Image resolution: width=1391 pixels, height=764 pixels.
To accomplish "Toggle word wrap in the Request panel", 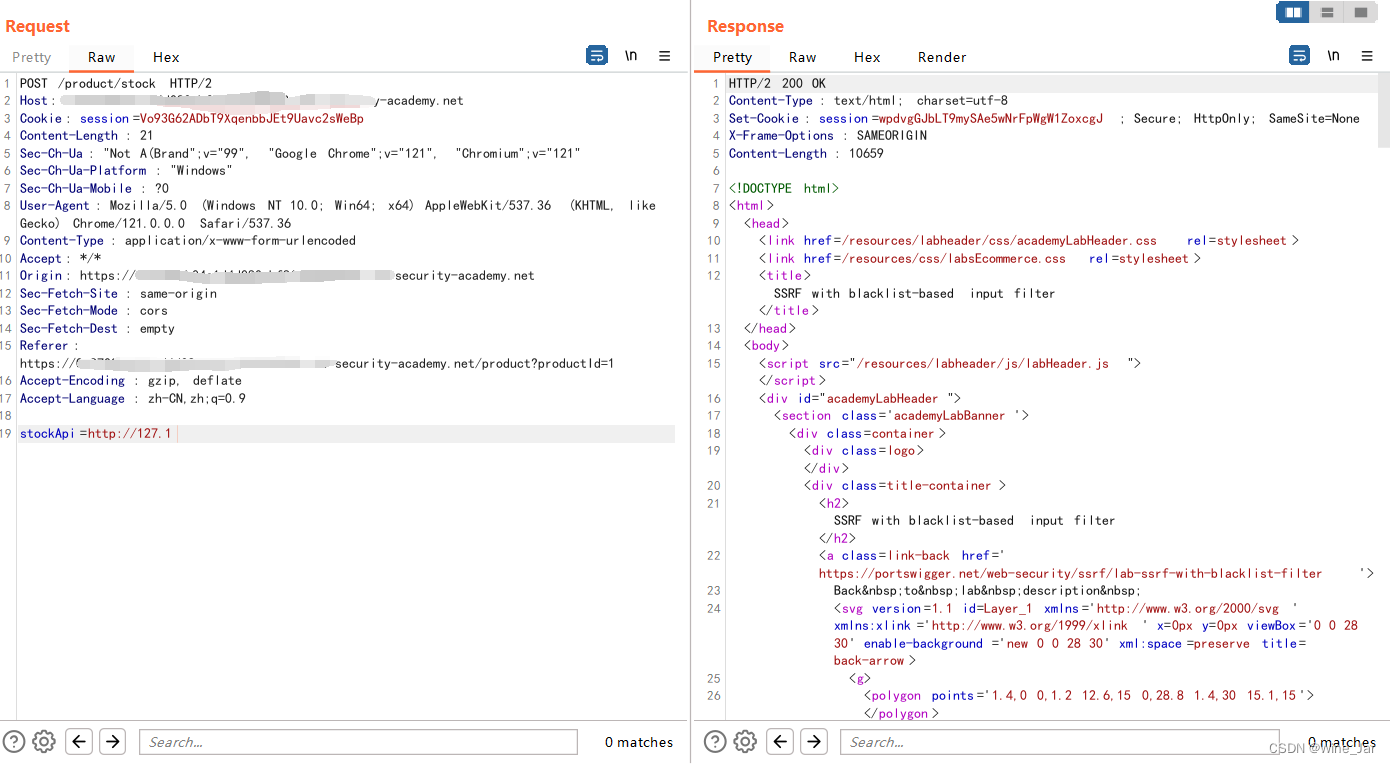I will point(596,56).
